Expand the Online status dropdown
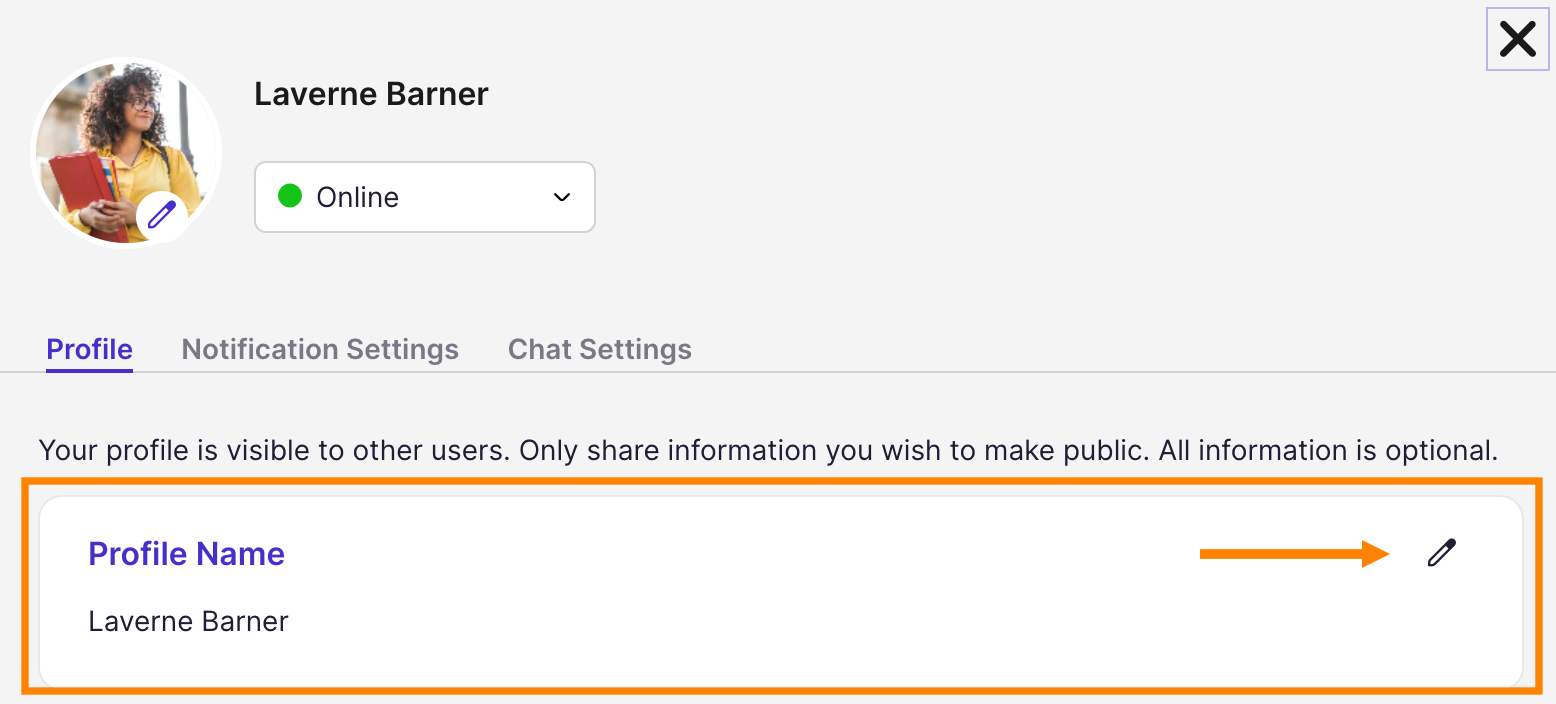The height and width of the screenshot is (704, 1556). tap(424, 196)
